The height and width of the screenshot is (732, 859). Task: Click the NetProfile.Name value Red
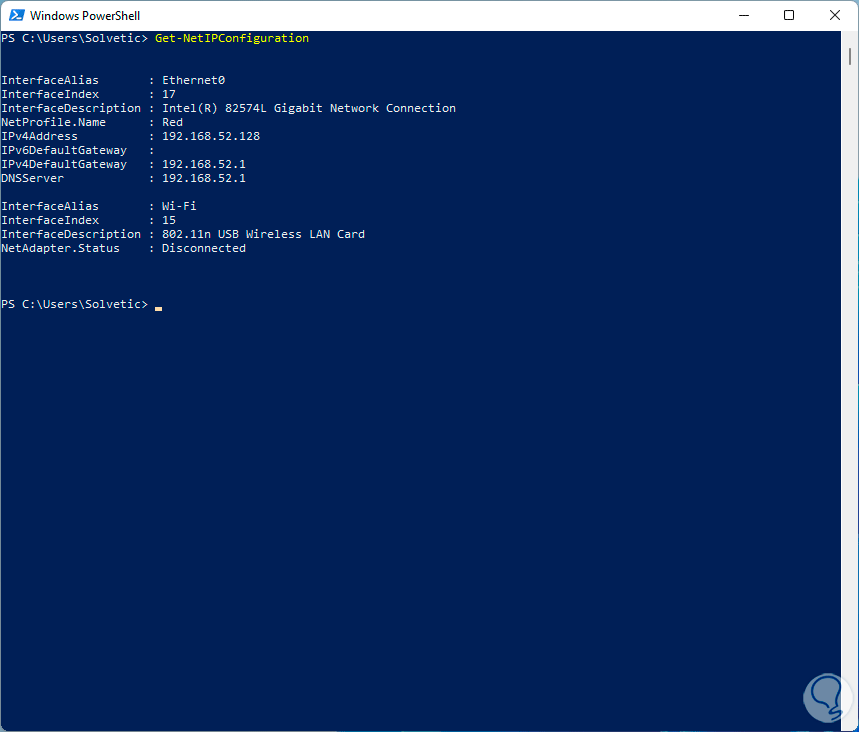click(172, 122)
